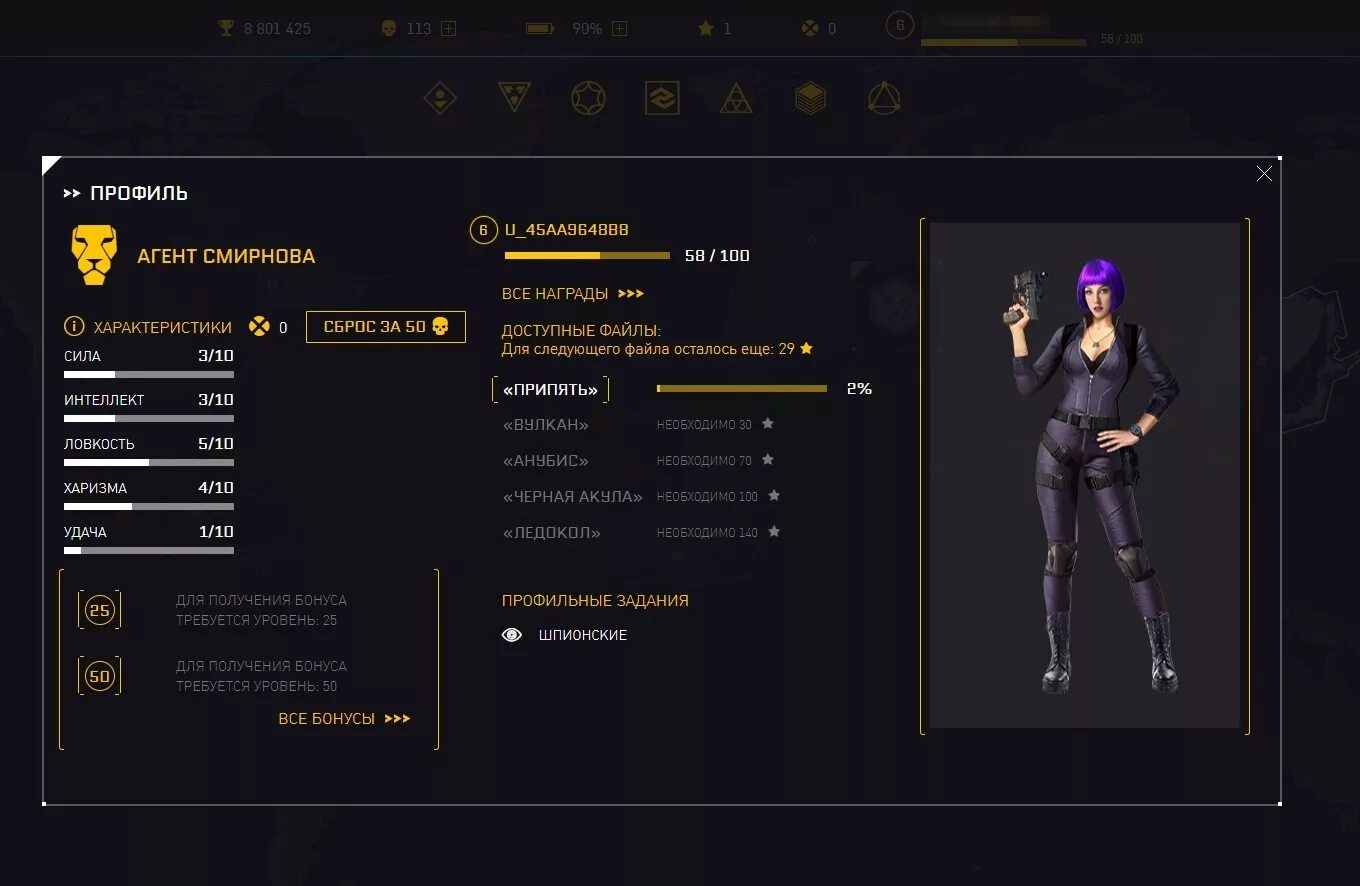Screen dimensions: 1360x886
Task: Click the lion emblem beside АГЕНТ СМИРНОВА
Action: pos(94,255)
